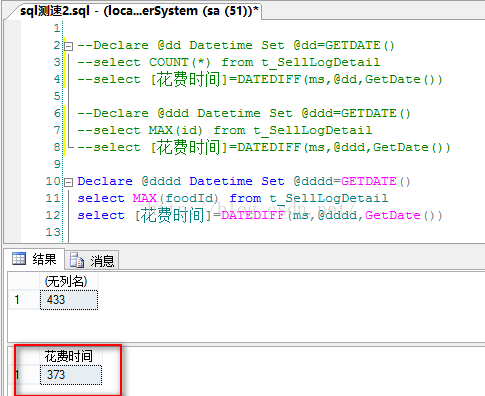
Task: Select the result cell containing 433
Action: point(69,300)
